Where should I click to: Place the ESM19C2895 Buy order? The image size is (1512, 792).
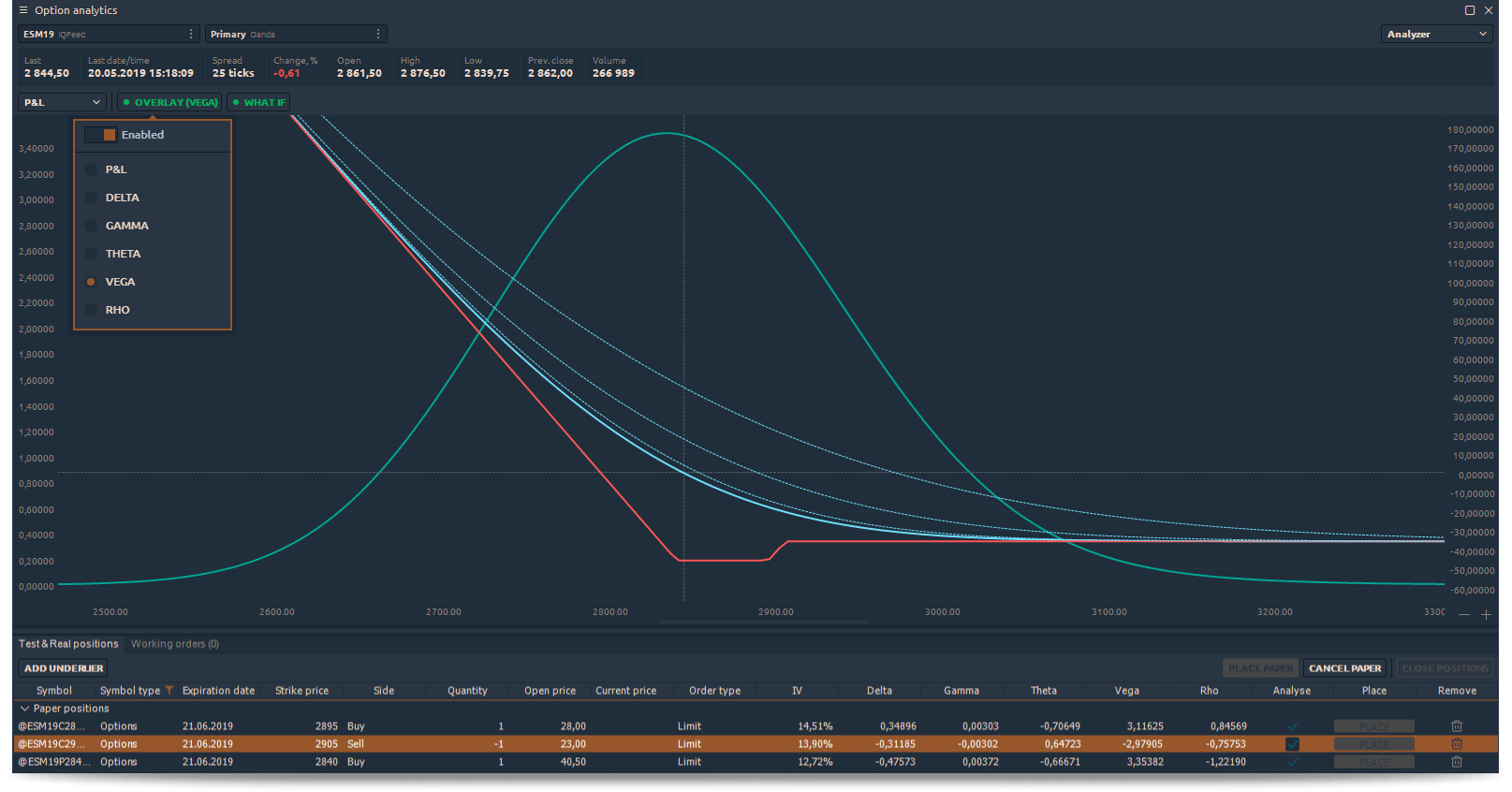click(1374, 726)
